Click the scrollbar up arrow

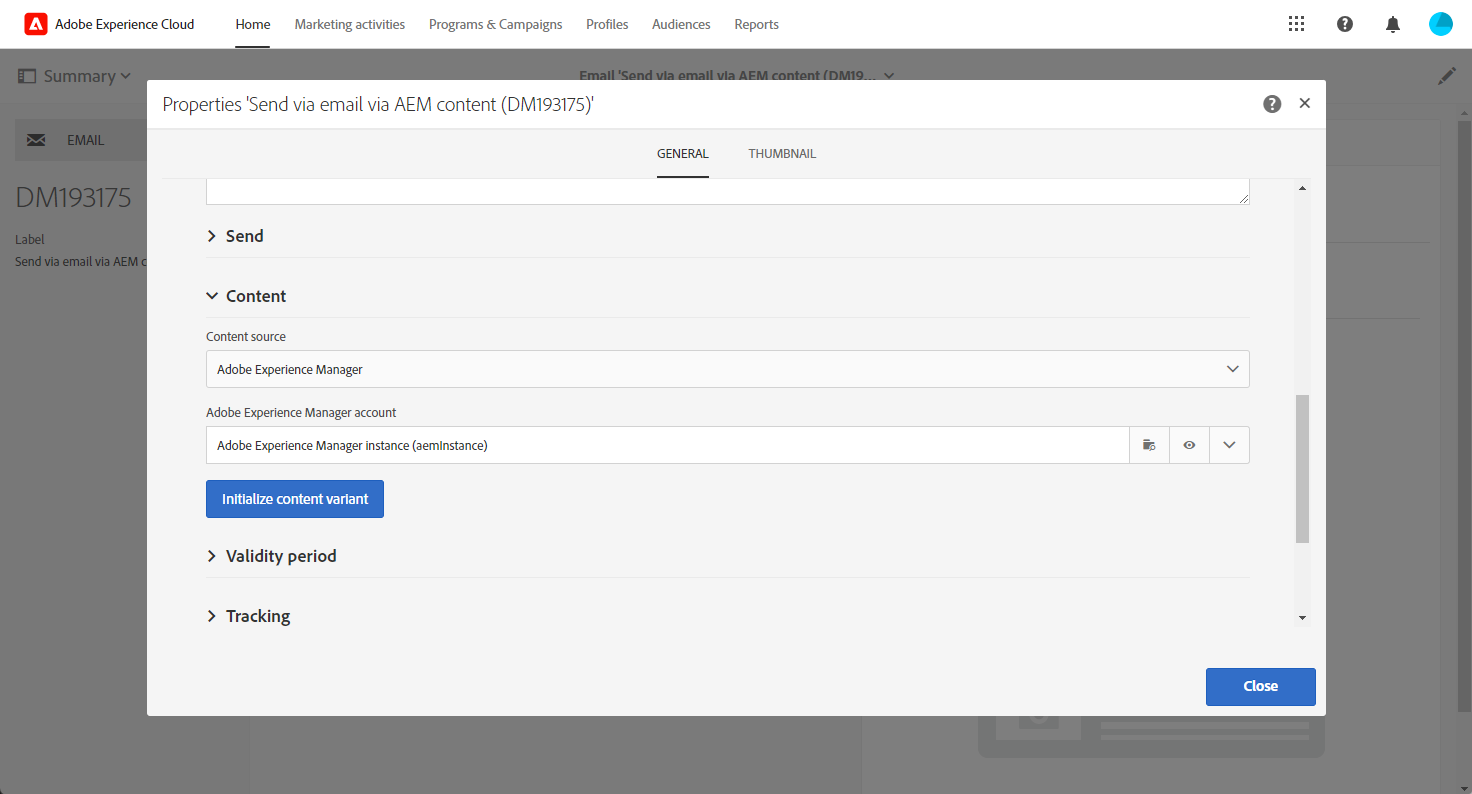[1302, 189]
